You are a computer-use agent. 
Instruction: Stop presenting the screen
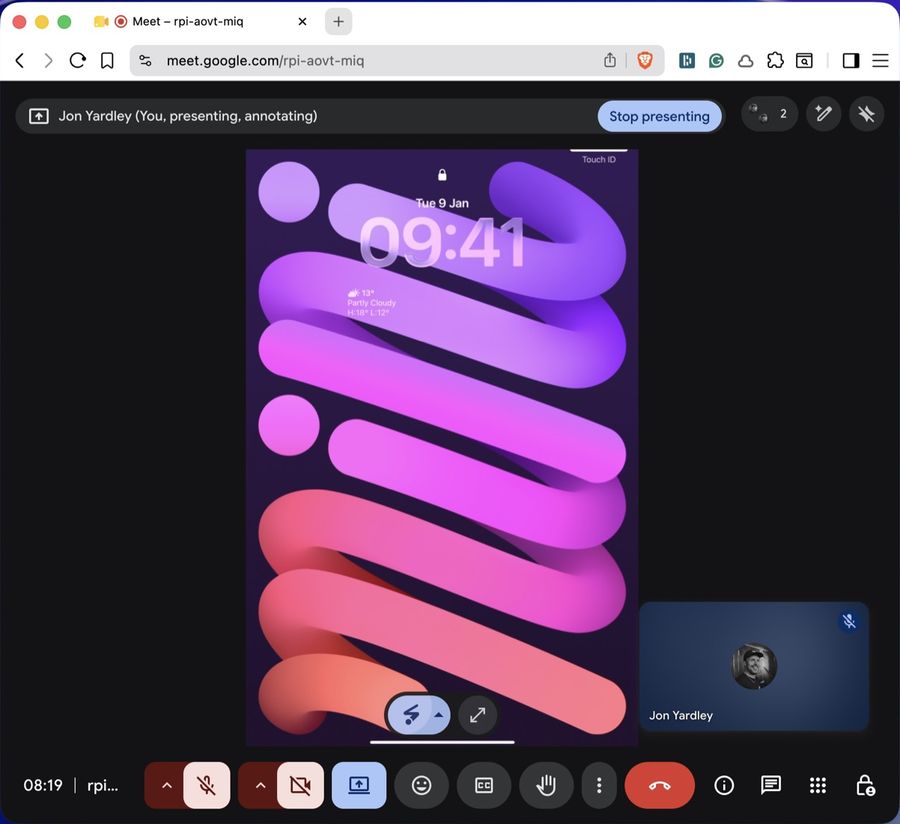(x=659, y=116)
